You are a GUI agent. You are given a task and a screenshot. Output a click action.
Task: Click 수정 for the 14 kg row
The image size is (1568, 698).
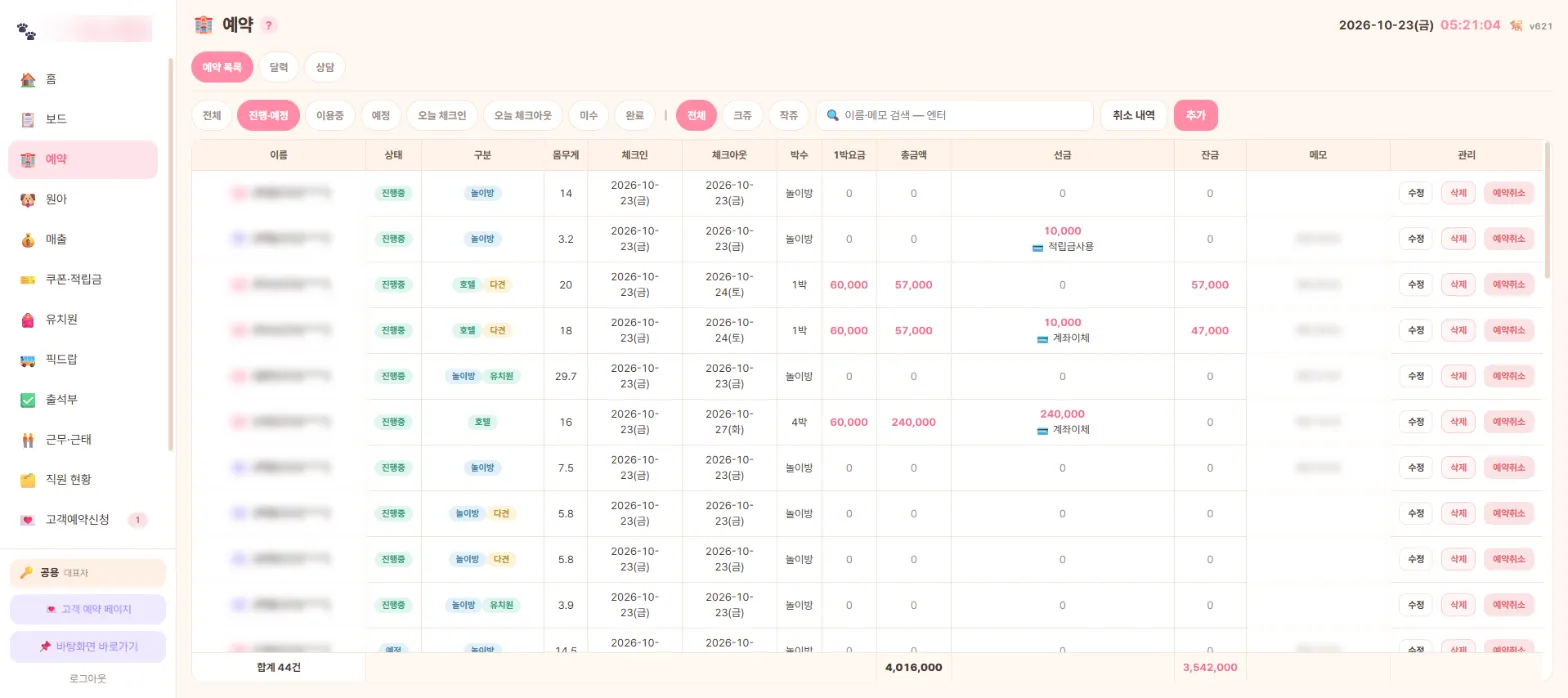pyautogui.click(x=1415, y=193)
